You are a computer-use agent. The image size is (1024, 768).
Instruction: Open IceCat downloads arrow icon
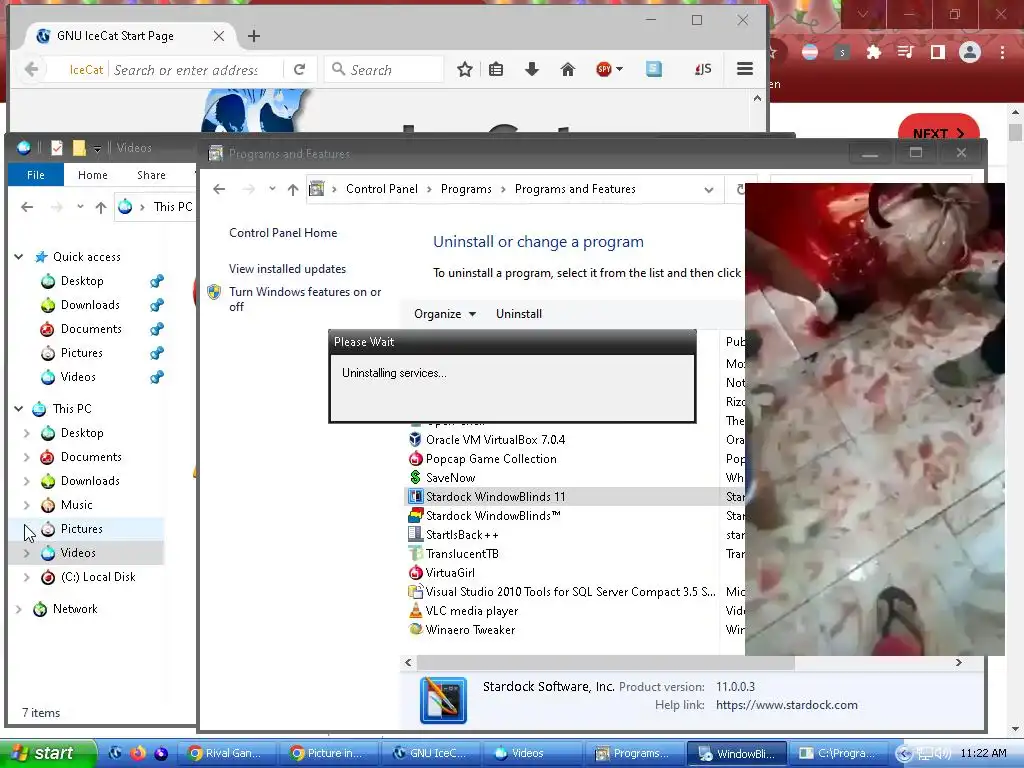pyautogui.click(x=532, y=69)
